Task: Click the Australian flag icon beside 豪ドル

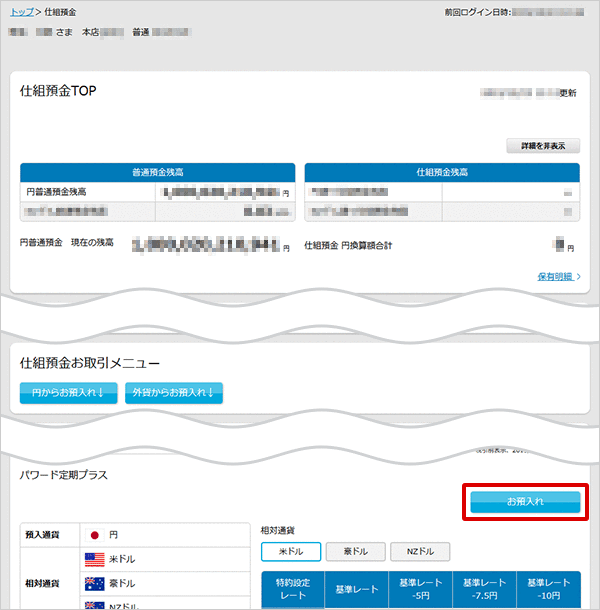Action: (95, 583)
